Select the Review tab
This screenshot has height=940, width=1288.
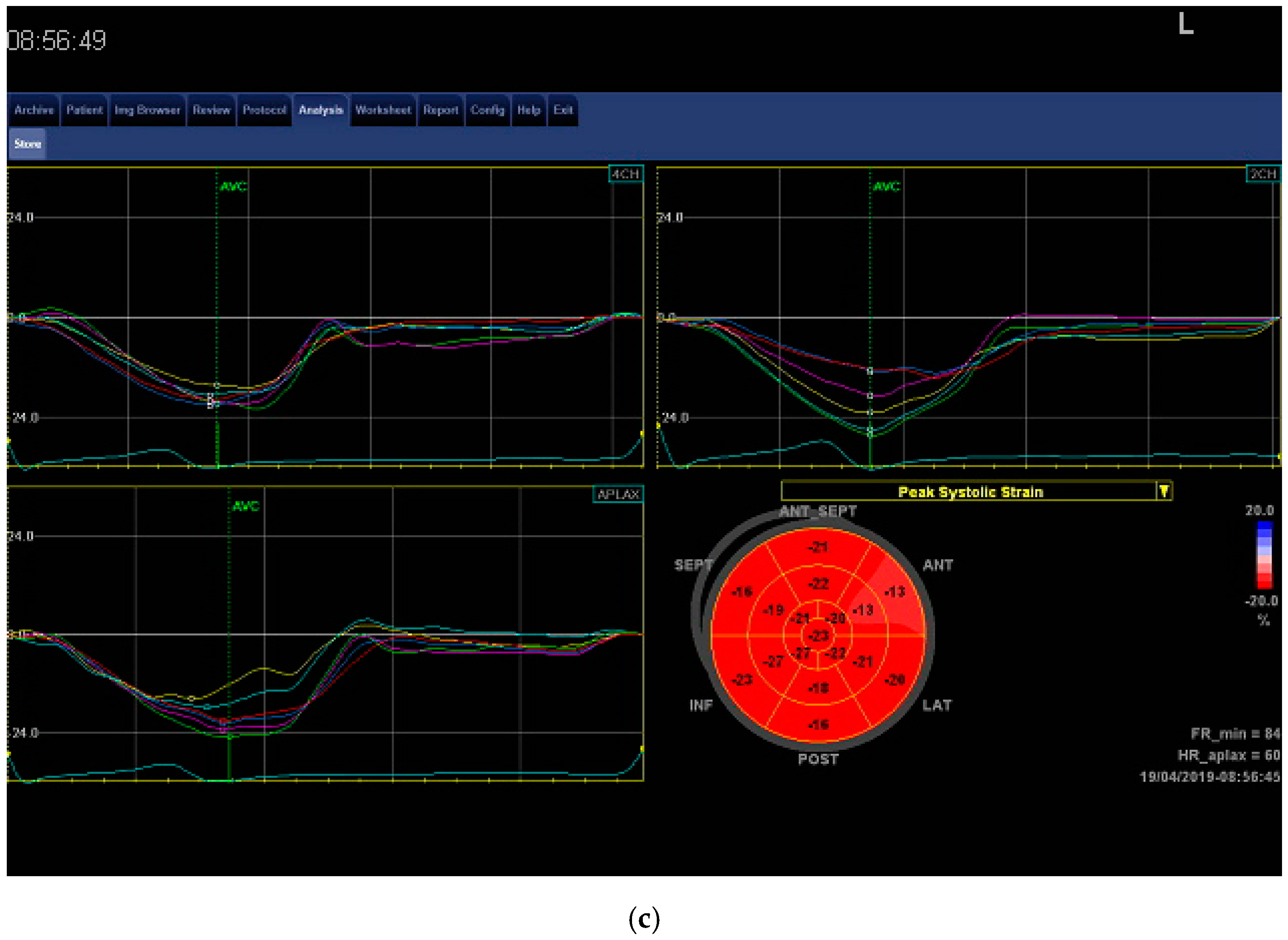click(211, 110)
